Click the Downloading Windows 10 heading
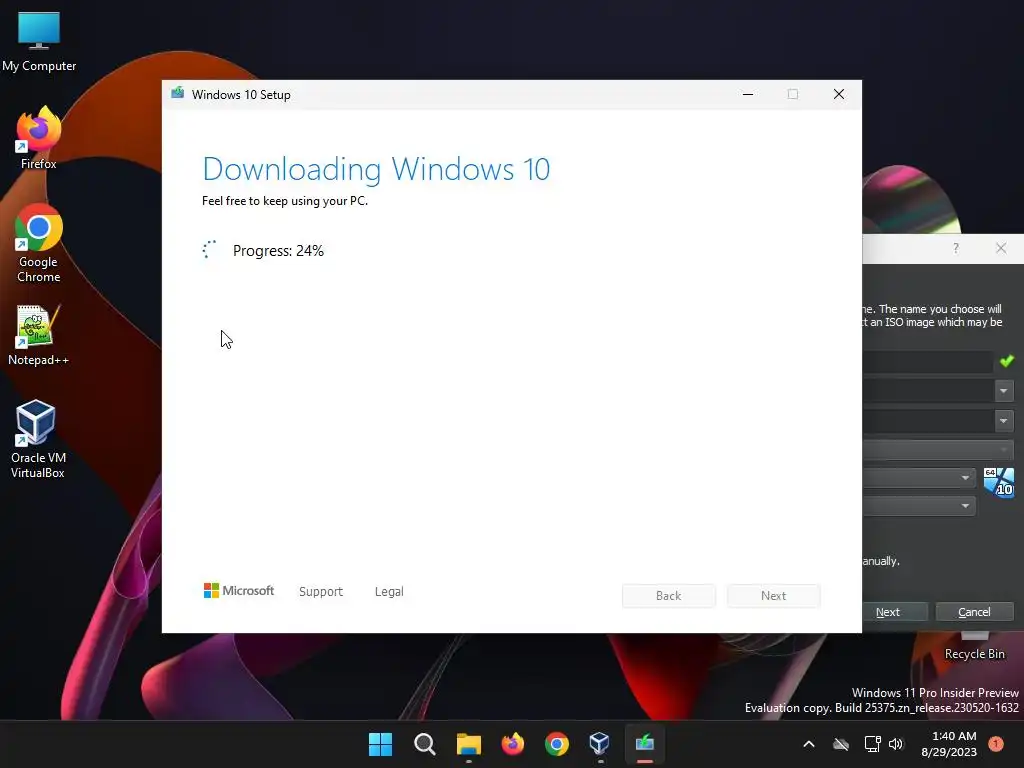The image size is (1024, 768). [x=376, y=169]
